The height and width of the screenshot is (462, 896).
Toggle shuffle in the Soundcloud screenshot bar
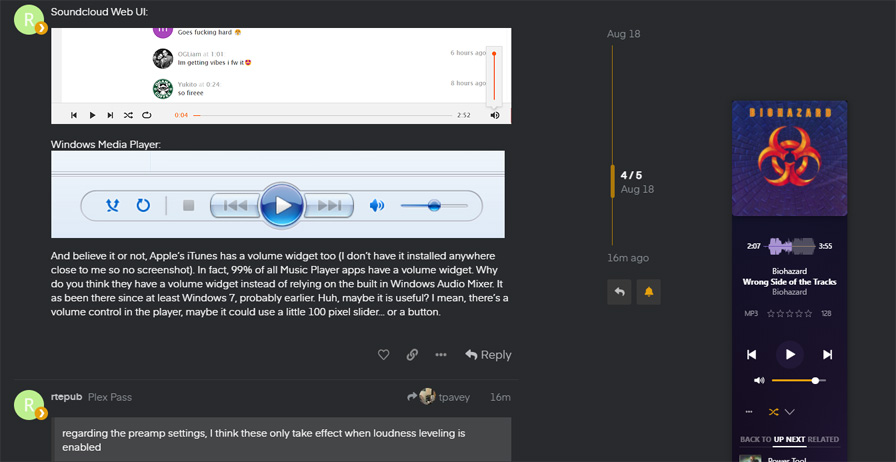point(129,115)
